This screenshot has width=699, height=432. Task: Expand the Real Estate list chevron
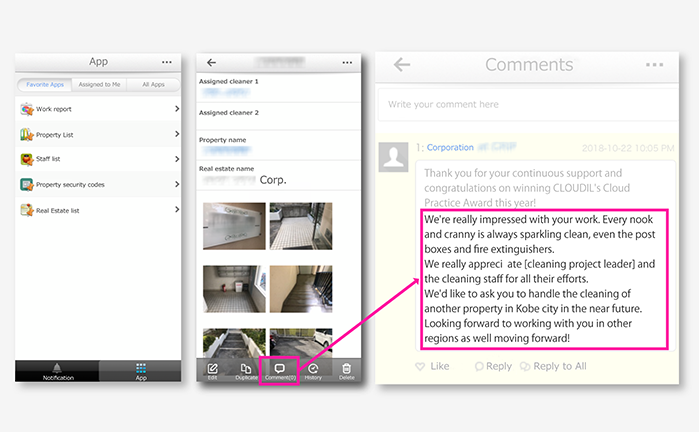tap(177, 210)
